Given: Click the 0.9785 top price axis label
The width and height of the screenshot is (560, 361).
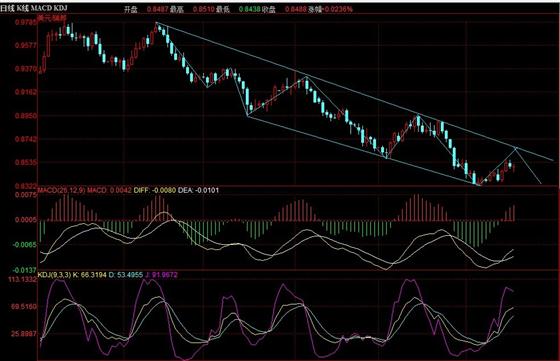Looking at the screenshot, I should 26,22.
